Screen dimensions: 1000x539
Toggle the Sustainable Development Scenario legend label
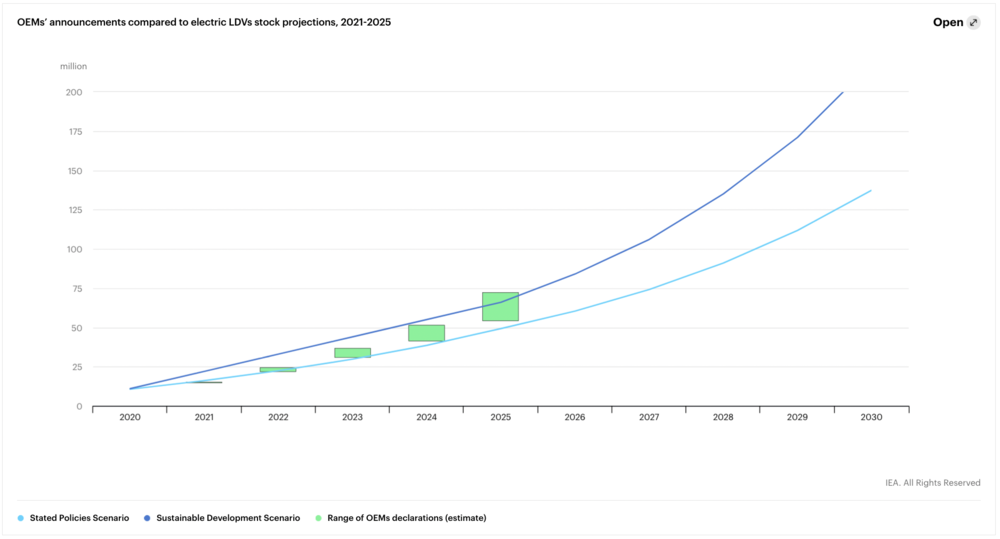[x=228, y=518]
